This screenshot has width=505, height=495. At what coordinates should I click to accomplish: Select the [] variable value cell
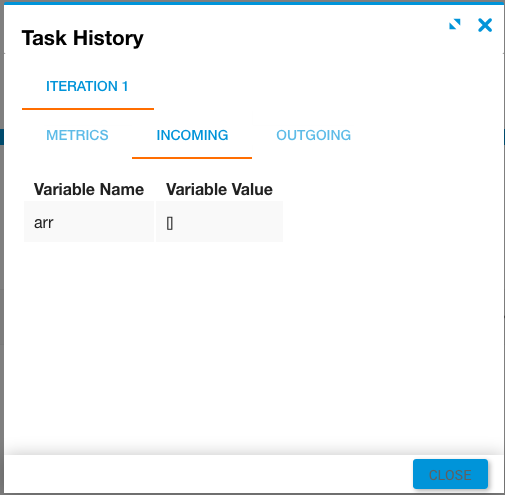point(219,222)
